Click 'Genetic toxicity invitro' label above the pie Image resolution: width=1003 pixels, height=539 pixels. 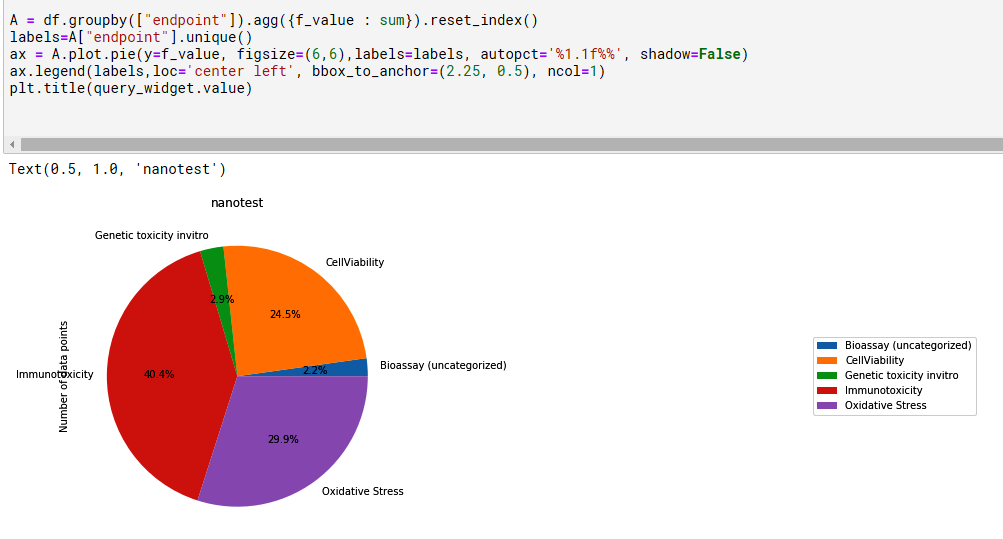(x=151, y=235)
